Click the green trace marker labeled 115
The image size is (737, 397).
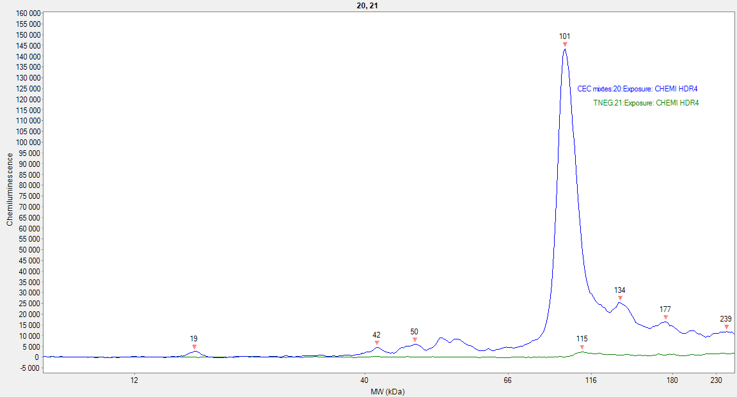582,347
